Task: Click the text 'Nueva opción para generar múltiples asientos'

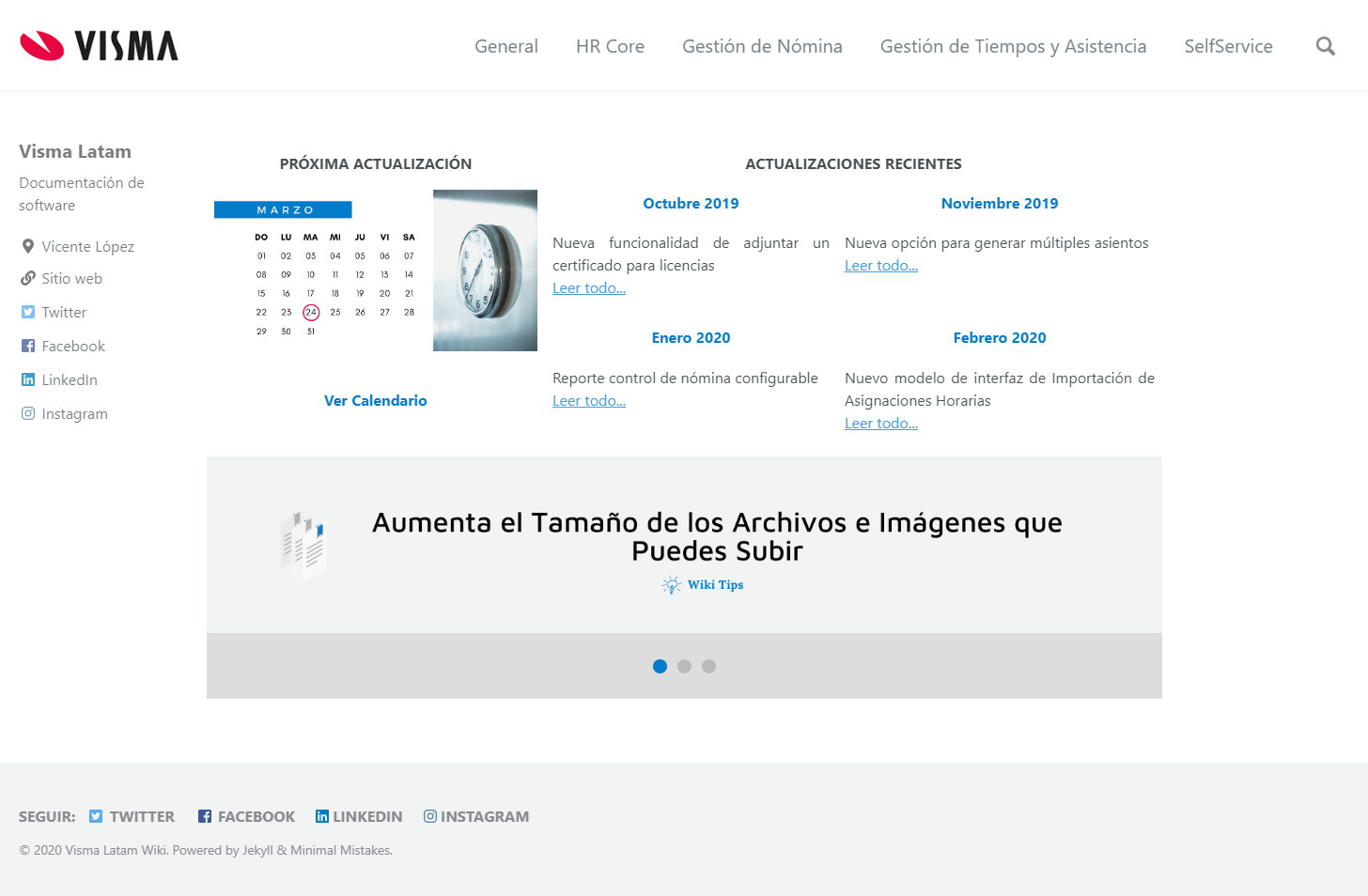Action: pos(996,242)
